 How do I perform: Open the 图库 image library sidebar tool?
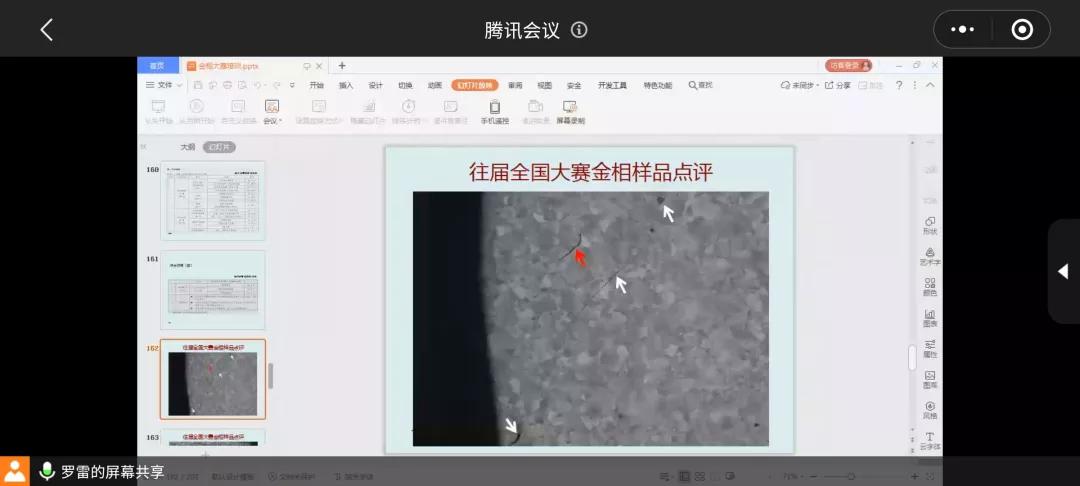tap(930, 379)
